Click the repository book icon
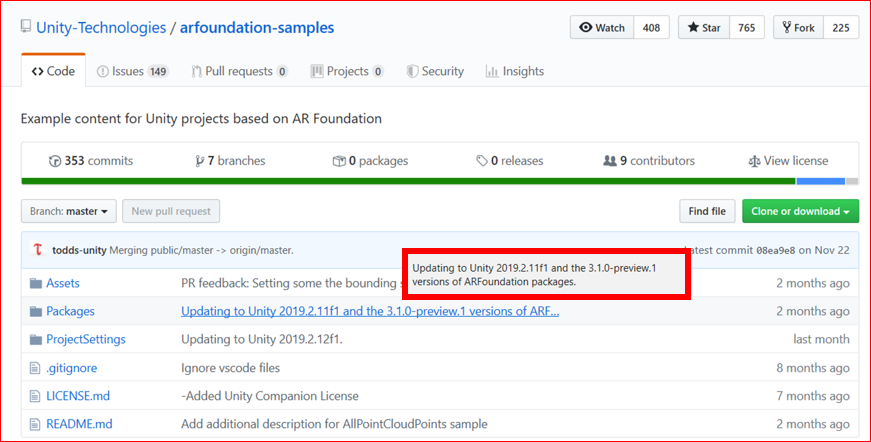 coord(26,28)
